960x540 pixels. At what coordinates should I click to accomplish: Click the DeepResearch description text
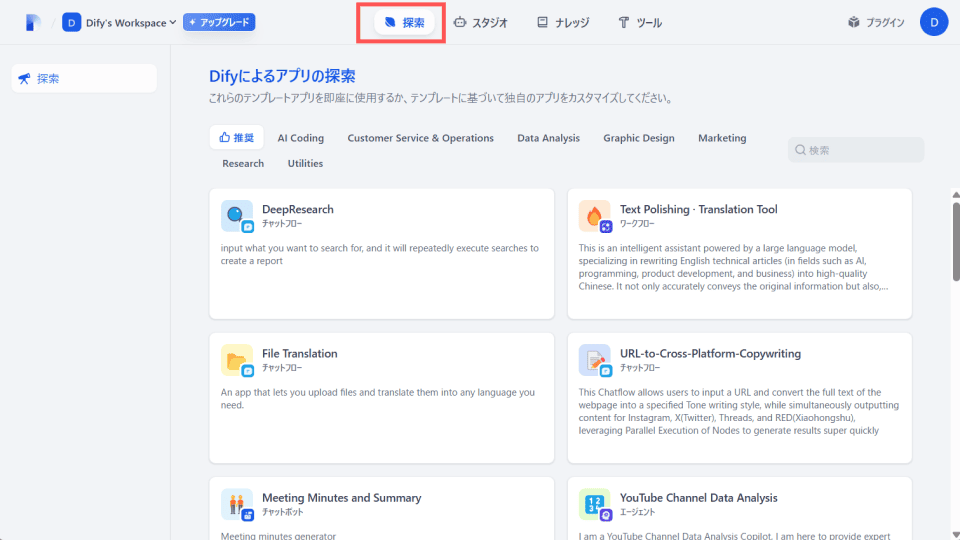coord(380,254)
